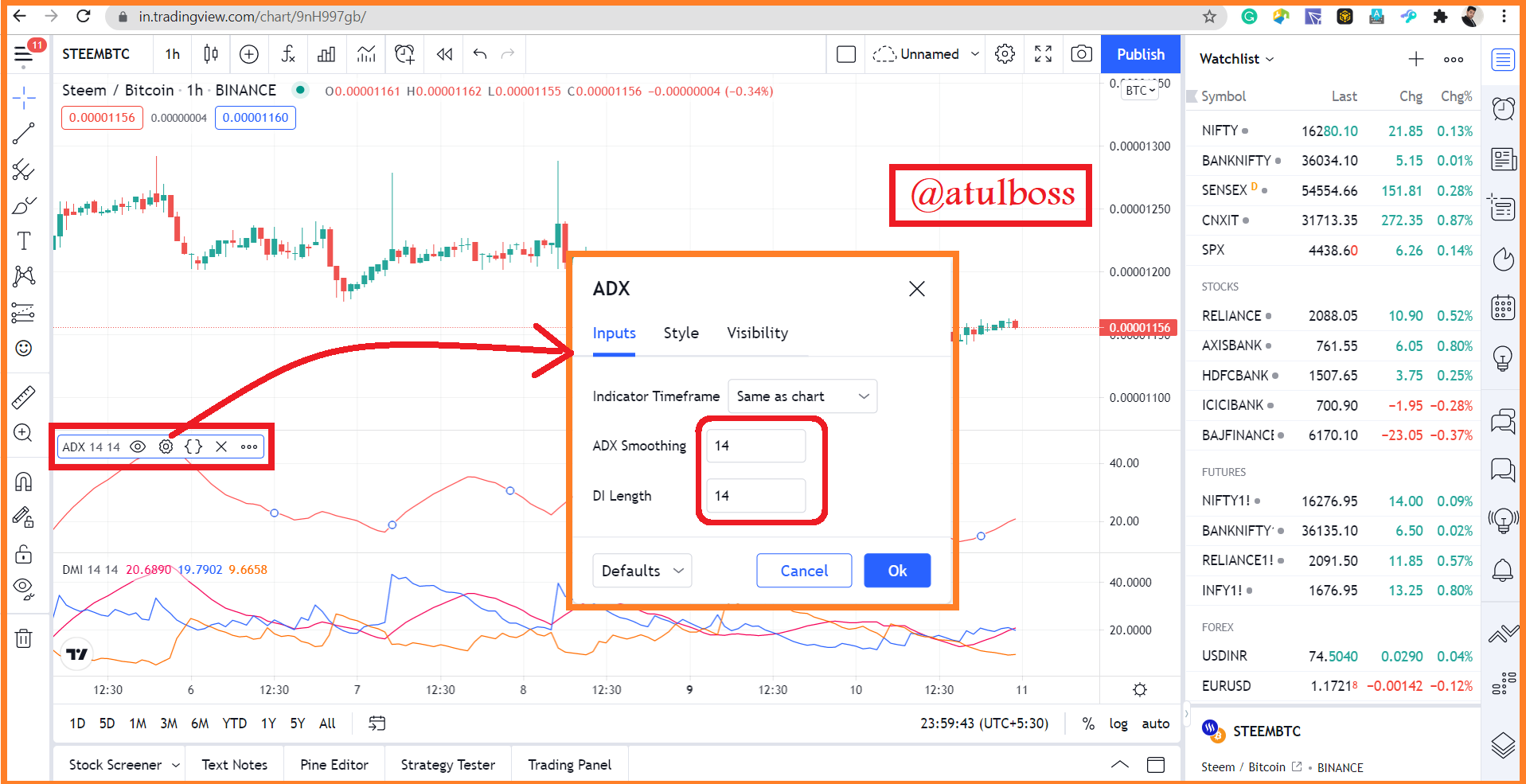The width and height of the screenshot is (1526, 784).
Task: Open financials bar chart icon
Action: (x=326, y=54)
